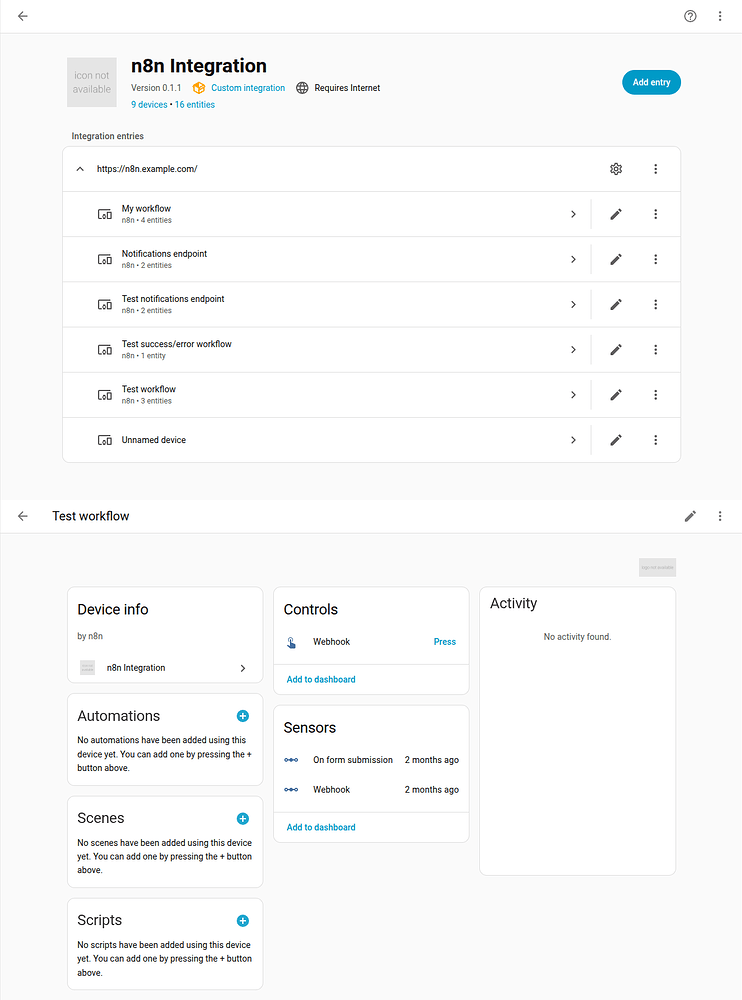Open overflow menu in Test workflow header
Viewport: 742px width, 1000px height.
click(720, 516)
